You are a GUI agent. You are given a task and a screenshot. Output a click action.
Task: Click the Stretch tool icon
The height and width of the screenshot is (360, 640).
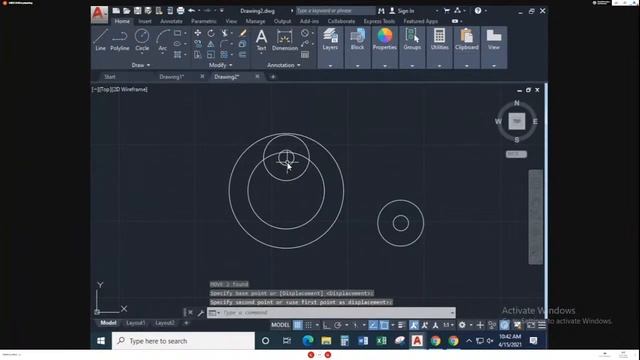point(198,55)
